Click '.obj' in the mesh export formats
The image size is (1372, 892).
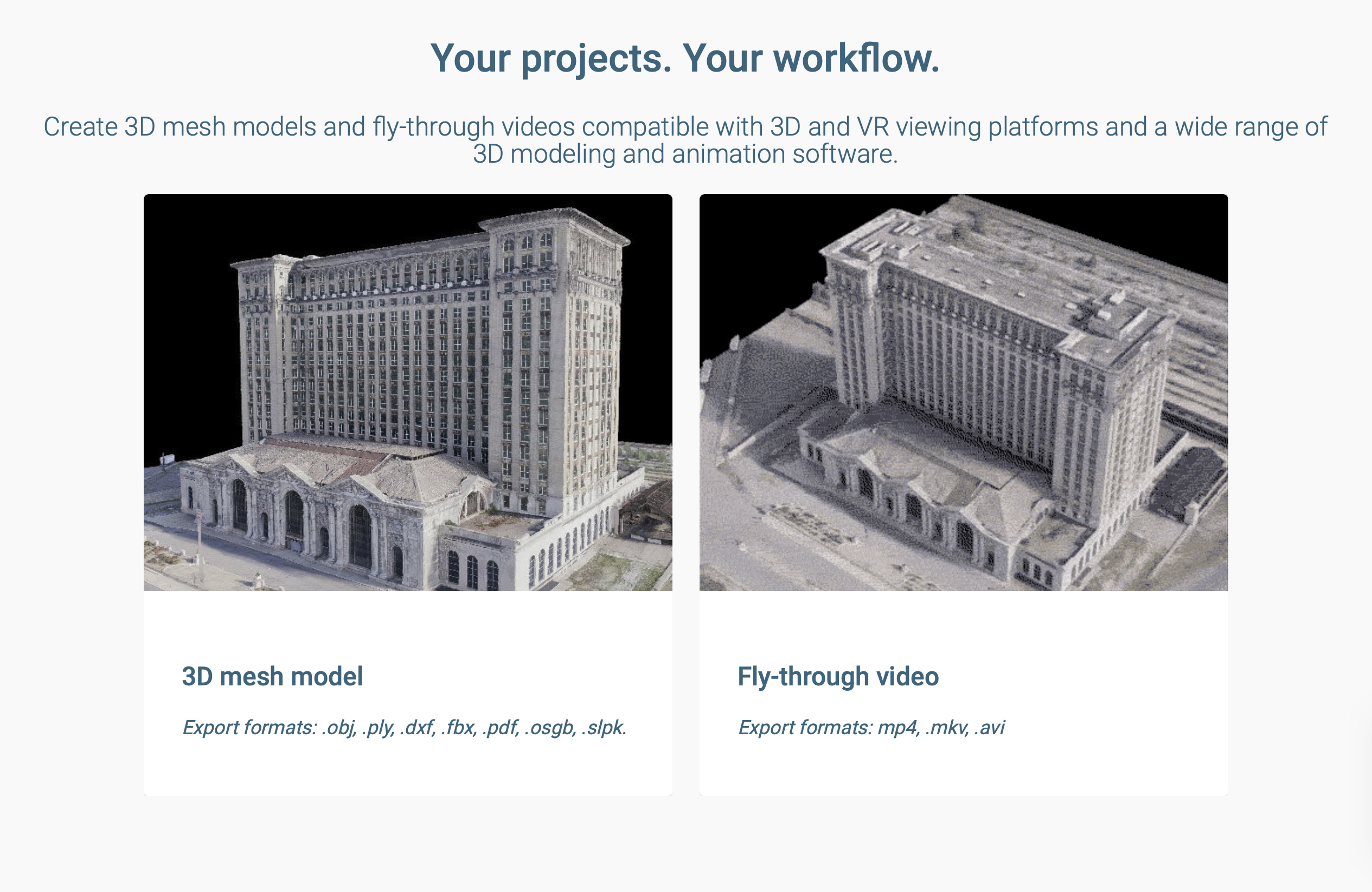pyautogui.click(x=338, y=728)
